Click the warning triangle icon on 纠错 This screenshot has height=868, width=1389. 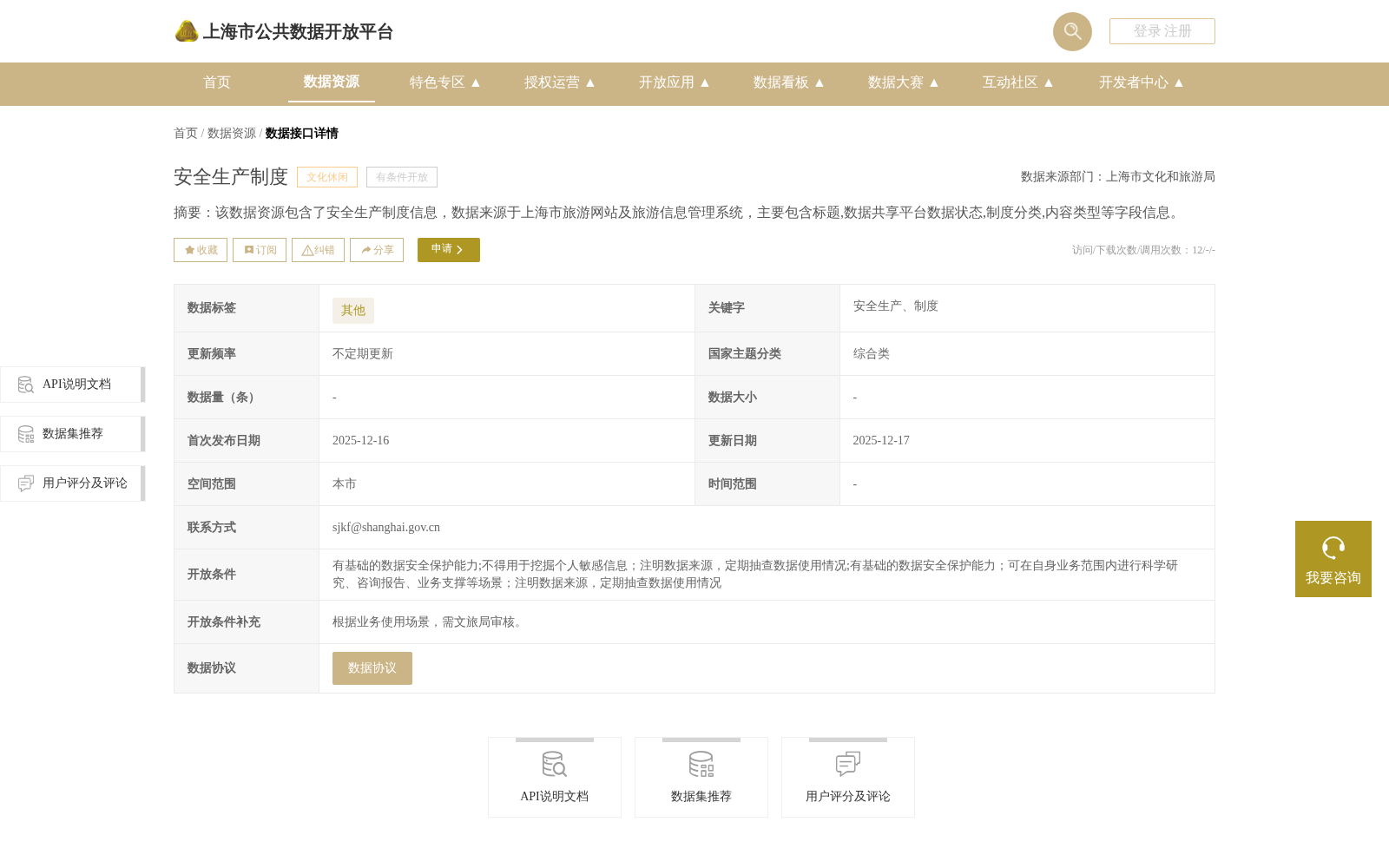click(x=307, y=250)
